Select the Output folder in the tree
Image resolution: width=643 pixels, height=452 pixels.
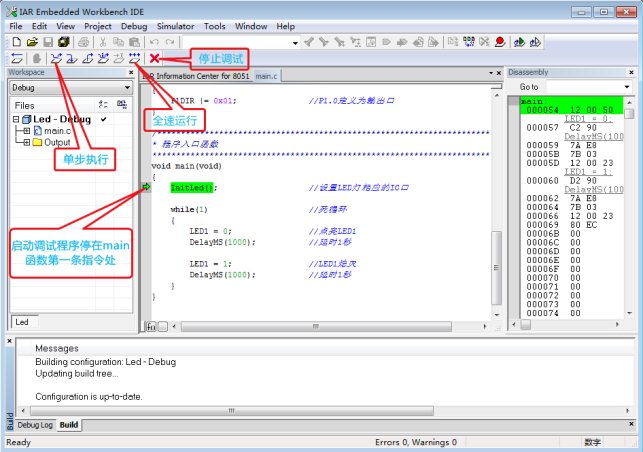[x=57, y=142]
